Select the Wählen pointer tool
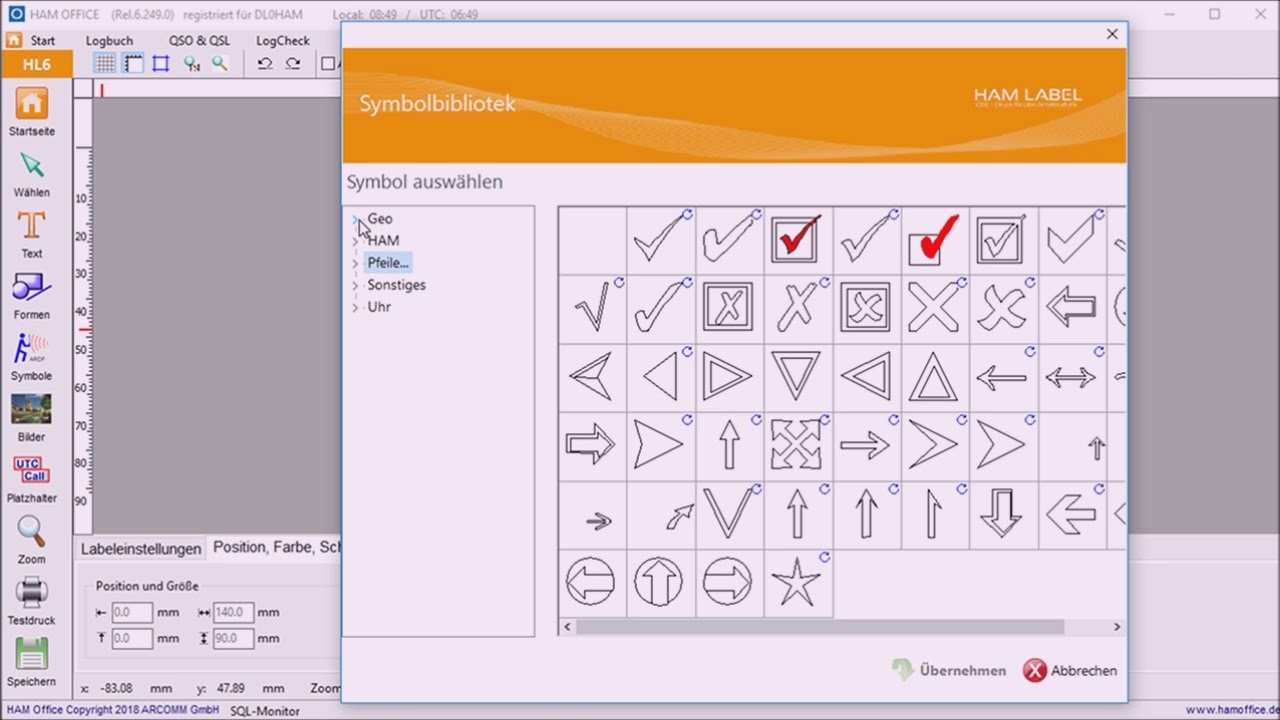 [31, 166]
